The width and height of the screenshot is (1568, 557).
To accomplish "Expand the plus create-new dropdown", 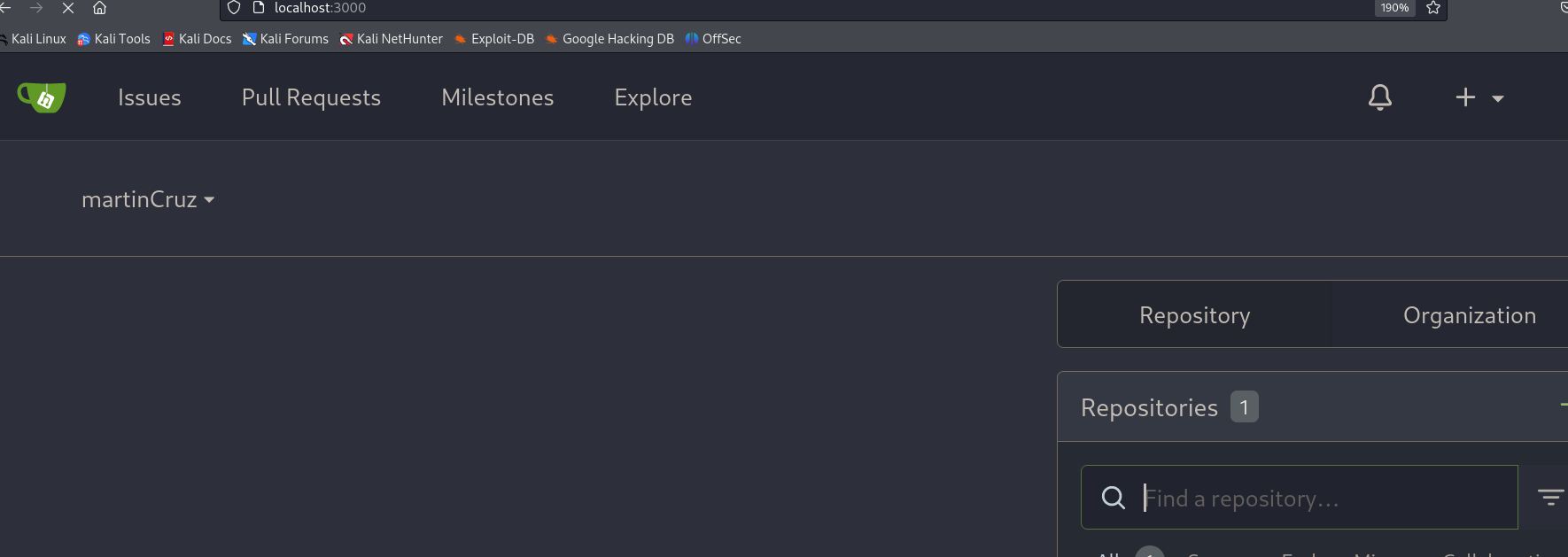I will pos(1479,97).
